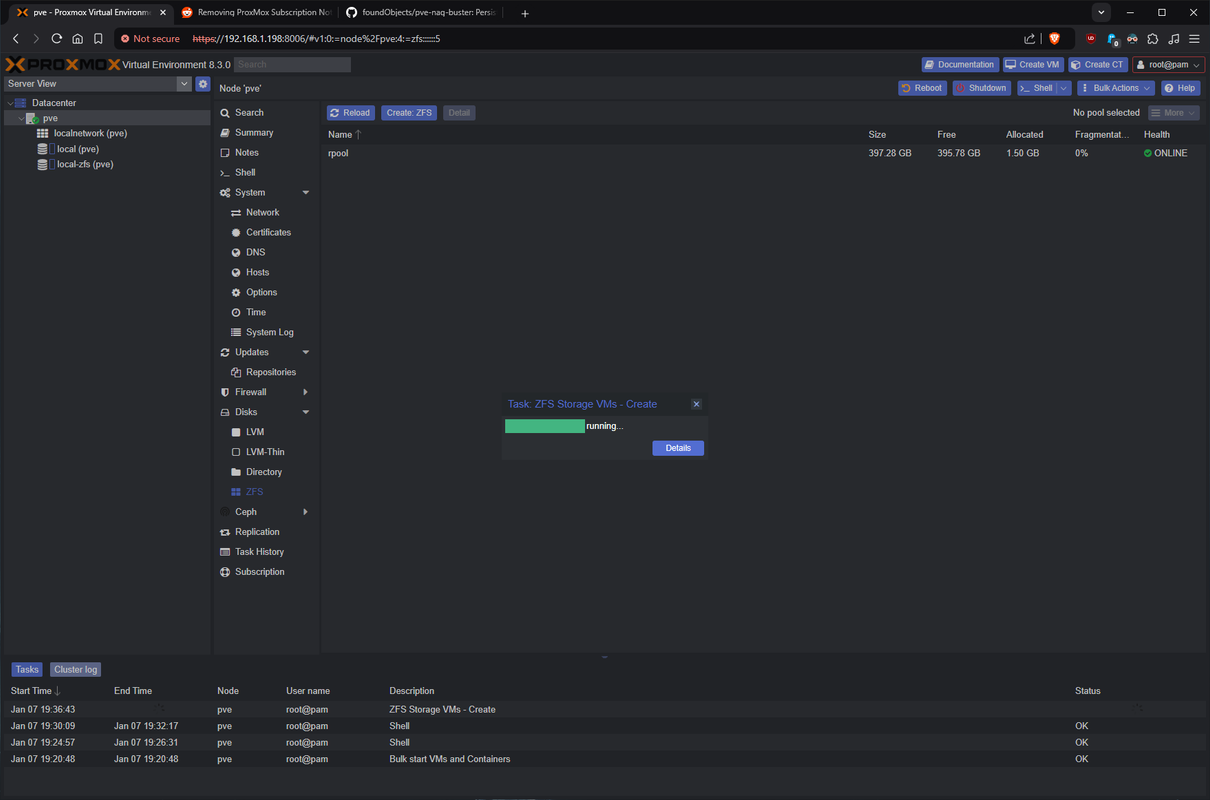
Task: Open Time settings
Action: click(256, 312)
